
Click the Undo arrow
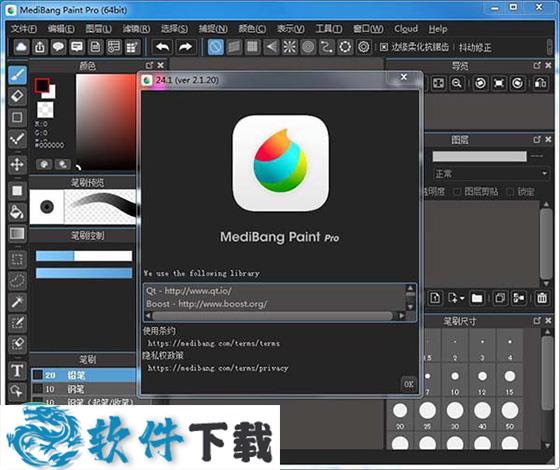tap(162, 47)
